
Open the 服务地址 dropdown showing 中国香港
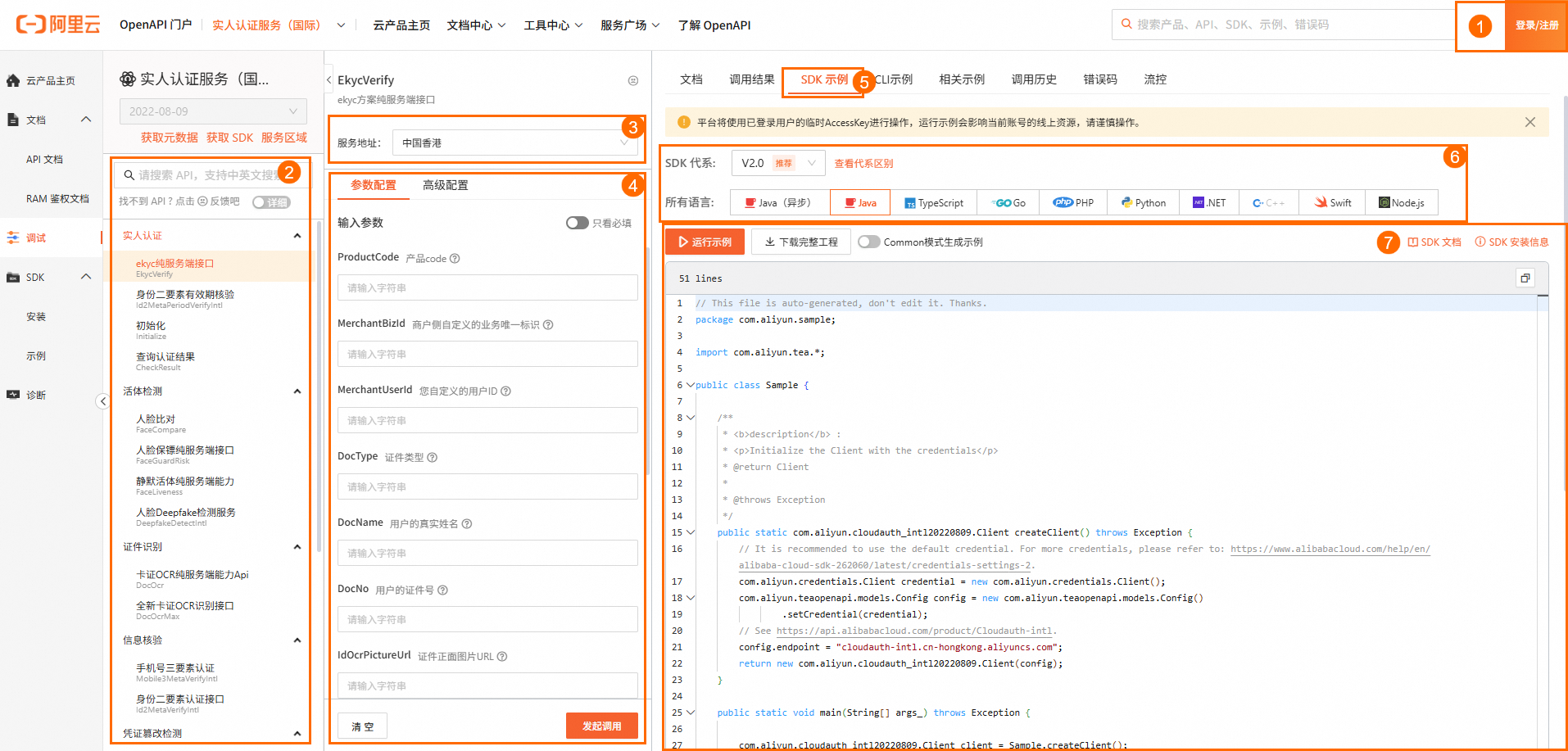point(515,143)
